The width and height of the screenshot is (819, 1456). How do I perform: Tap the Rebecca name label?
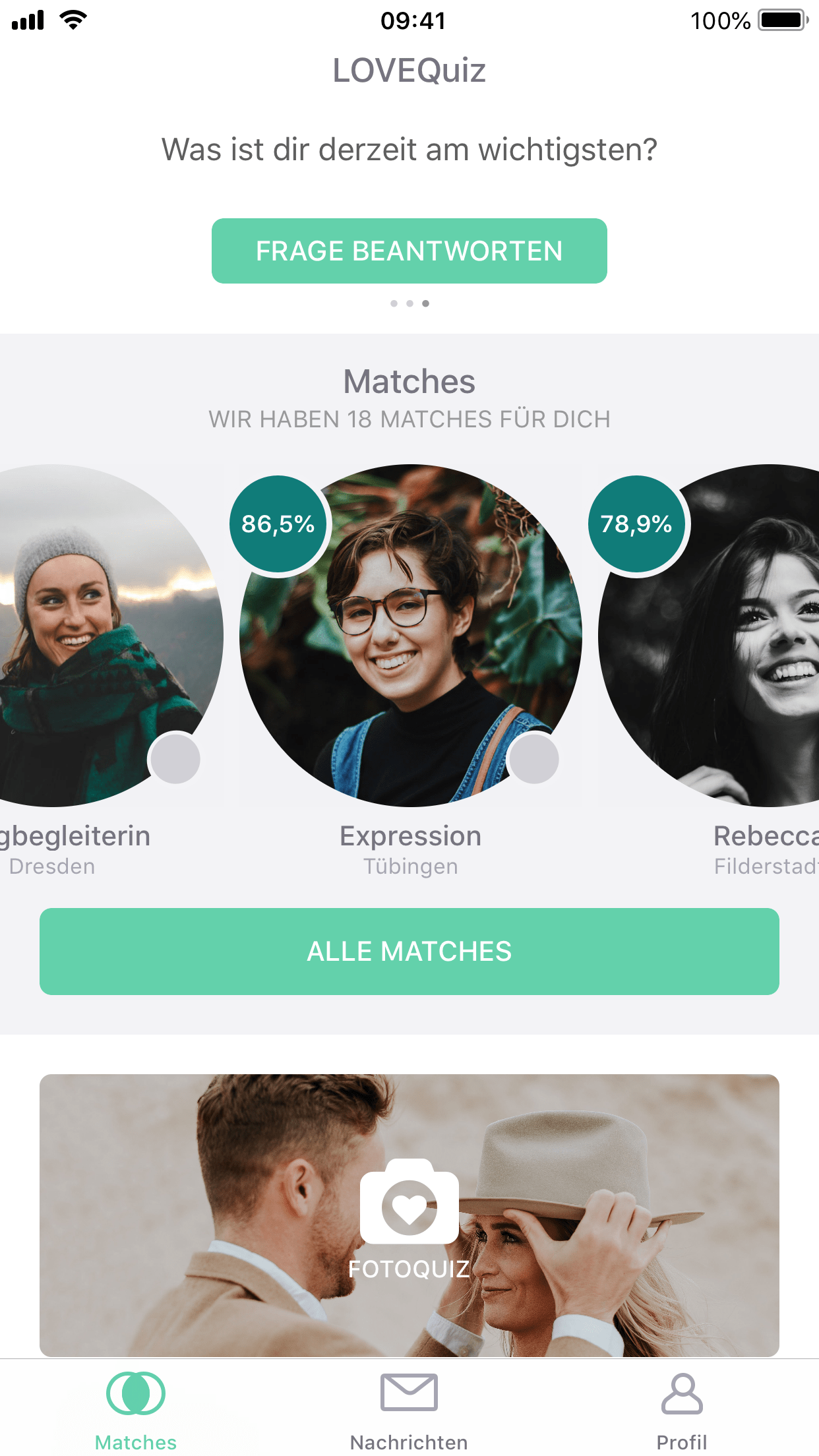[766, 836]
